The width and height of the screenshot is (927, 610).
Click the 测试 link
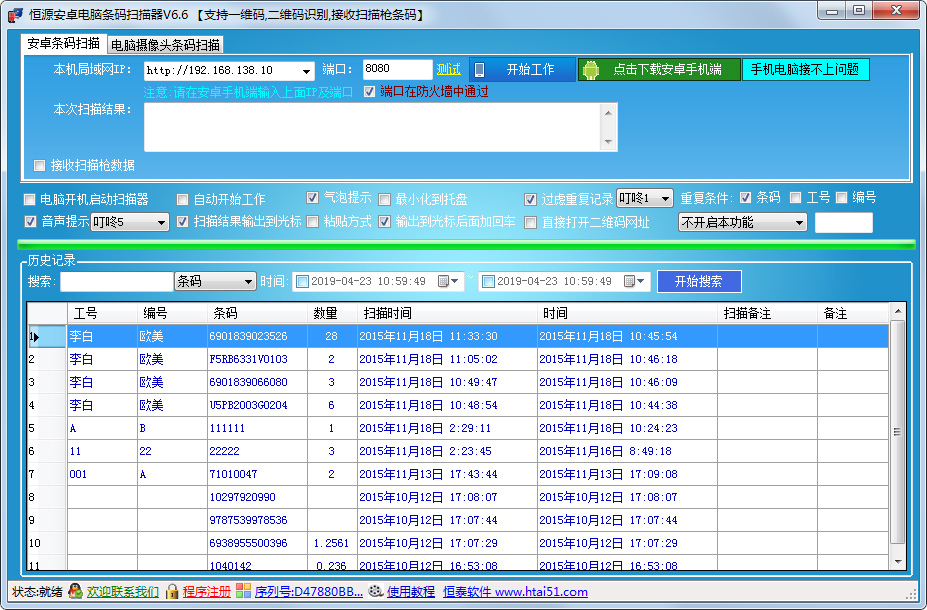coord(448,70)
